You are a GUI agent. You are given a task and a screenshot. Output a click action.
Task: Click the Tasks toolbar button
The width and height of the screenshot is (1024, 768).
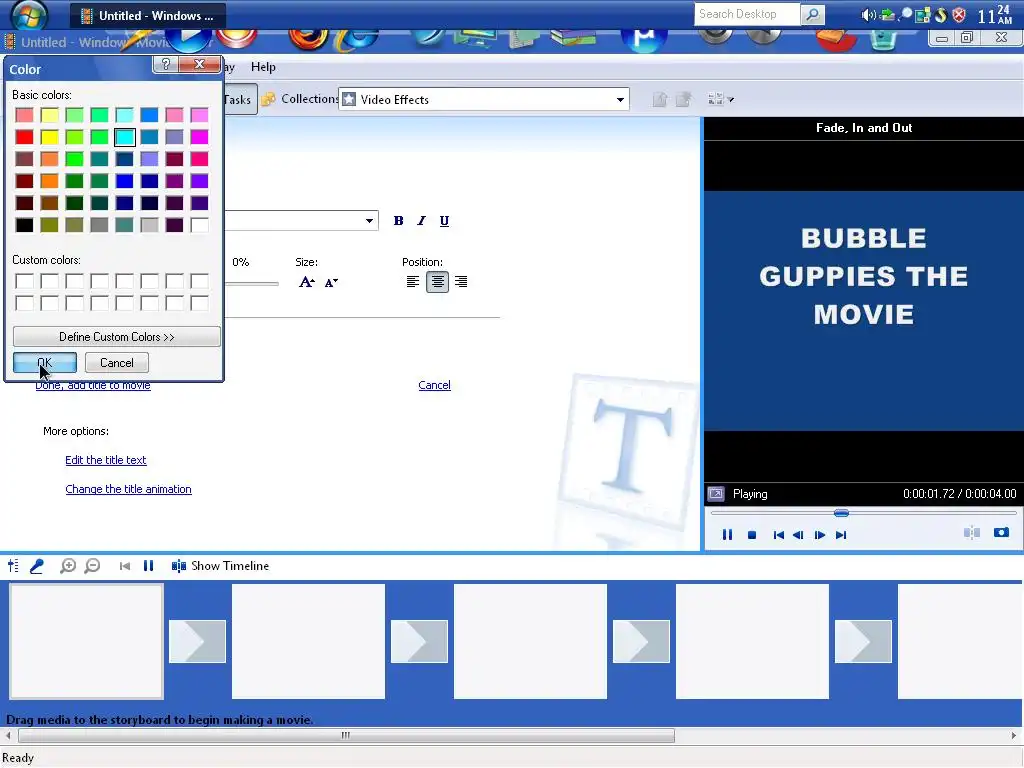pyautogui.click(x=239, y=99)
